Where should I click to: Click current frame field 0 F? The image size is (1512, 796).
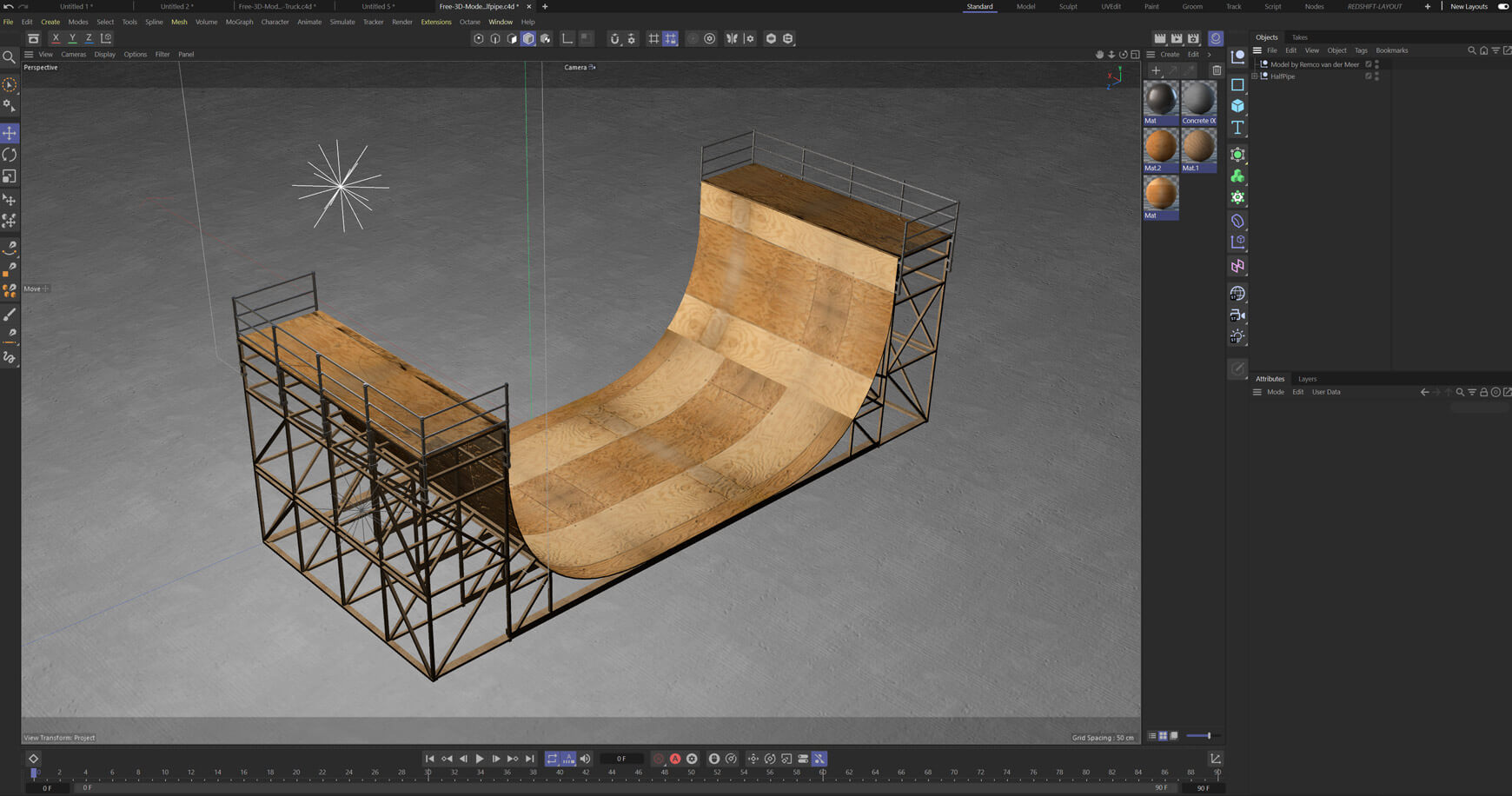point(621,759)
